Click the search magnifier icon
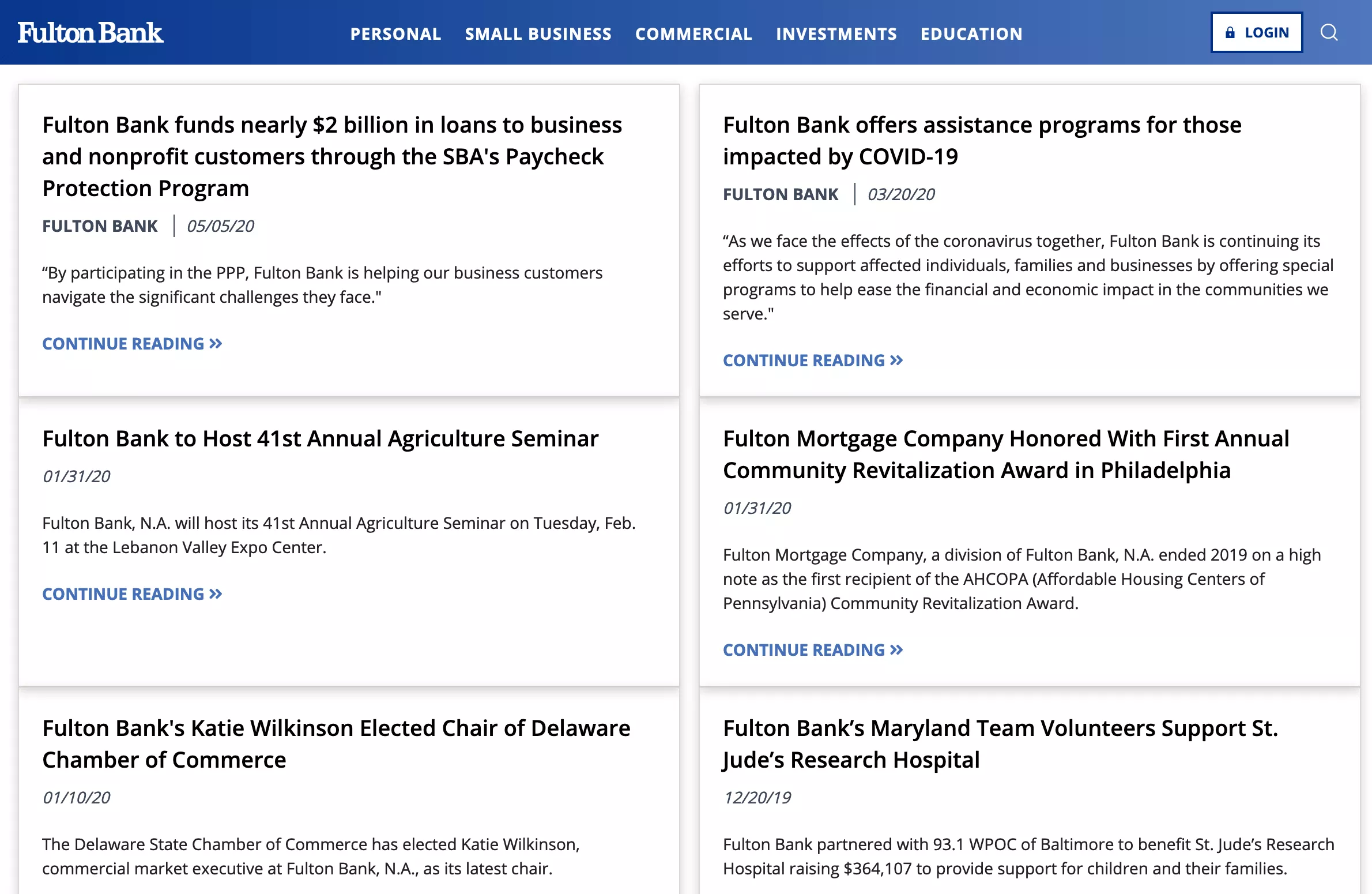Screen dimensions: 1372x894 [x=1329, y=32]
